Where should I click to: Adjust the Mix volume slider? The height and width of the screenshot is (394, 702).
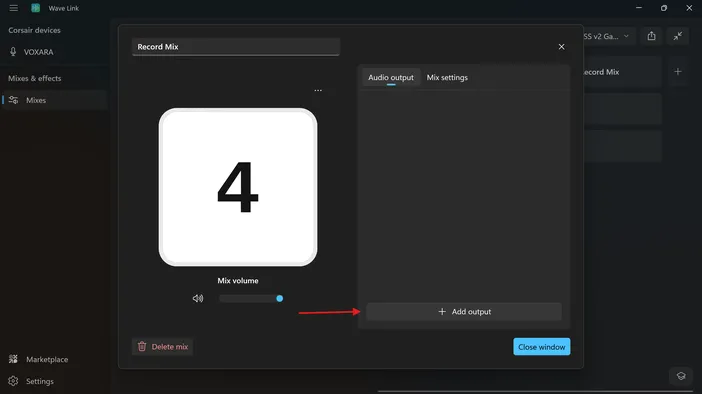(251, 298)
